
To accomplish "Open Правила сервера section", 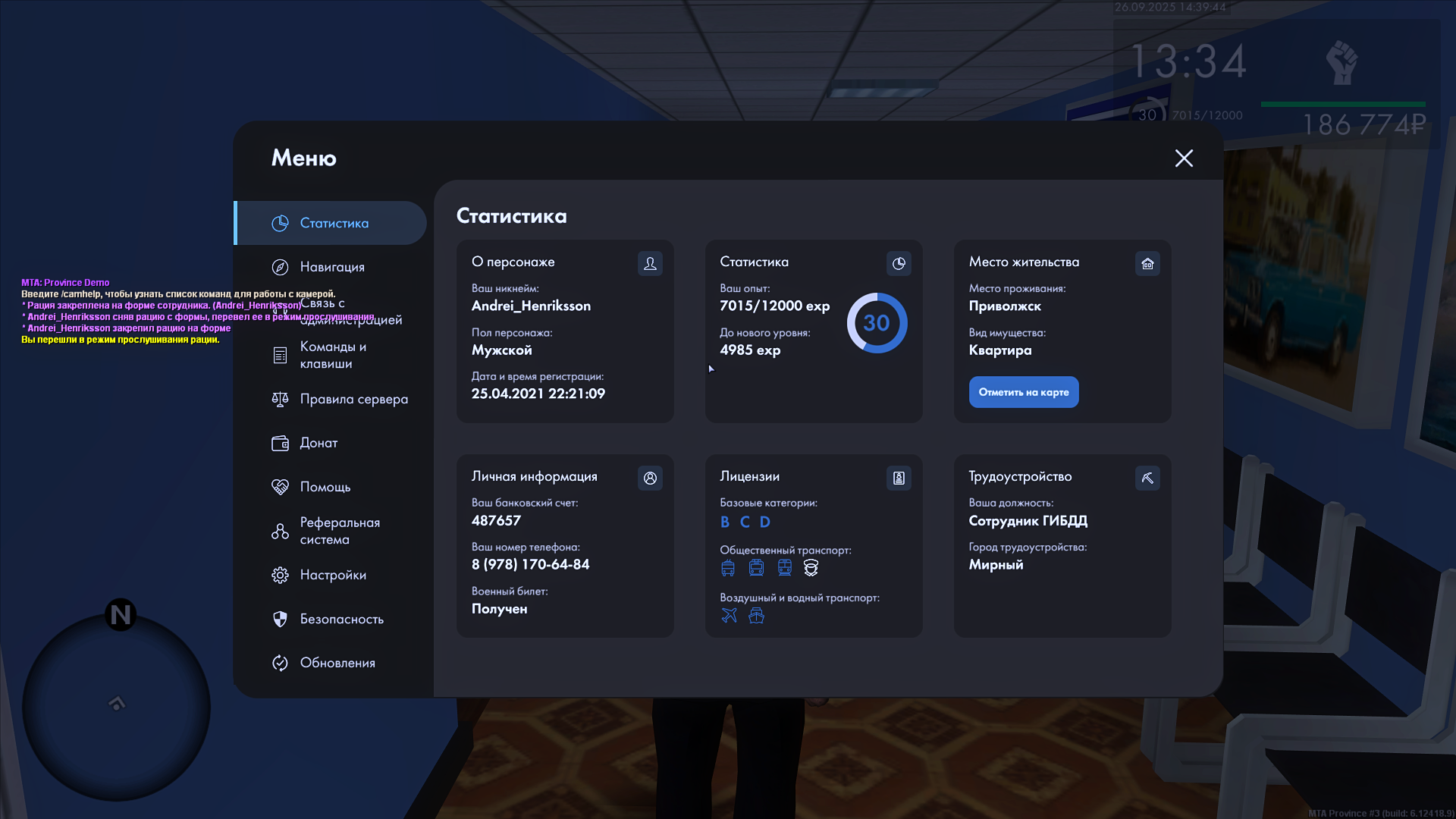I will pos(353,399).
